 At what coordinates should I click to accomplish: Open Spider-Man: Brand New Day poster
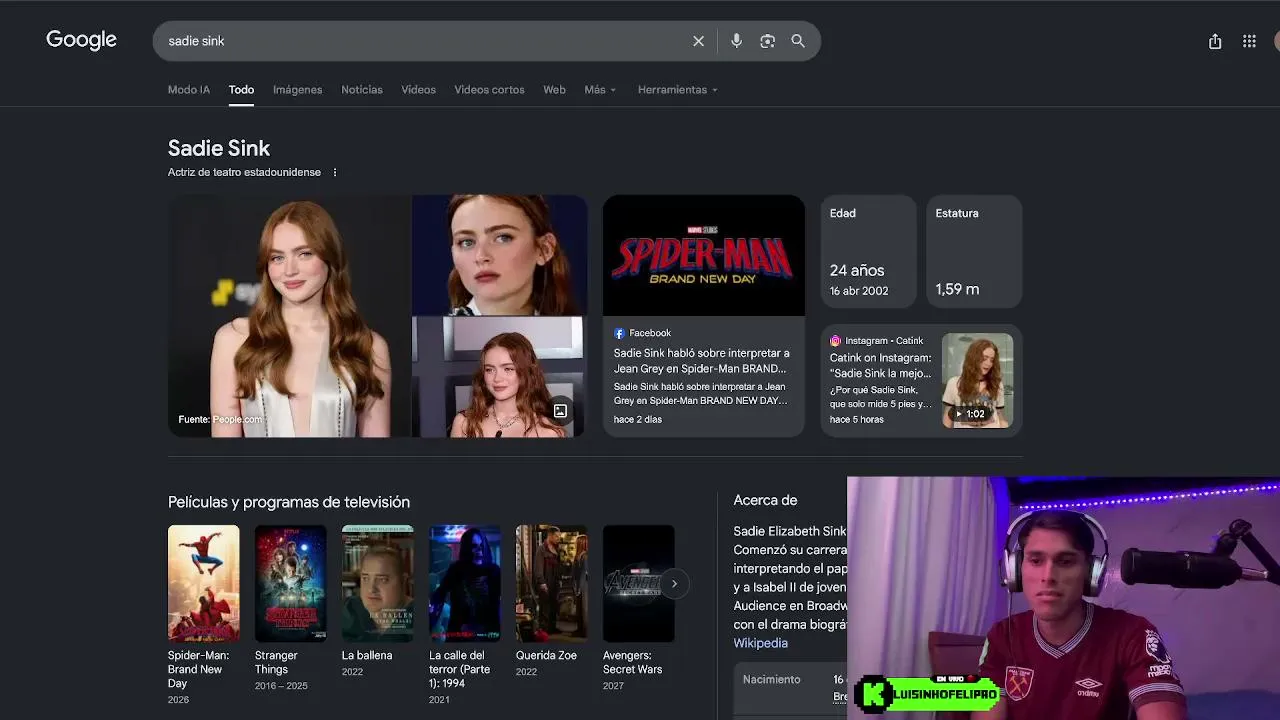(x=204, y=583)
